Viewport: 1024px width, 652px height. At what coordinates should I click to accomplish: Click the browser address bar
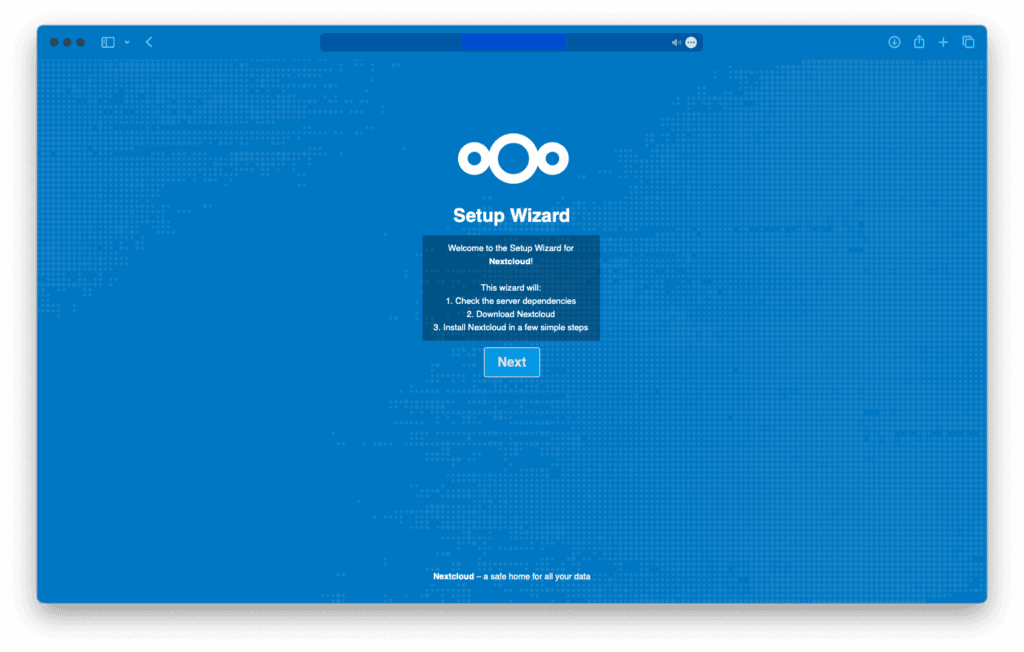500,42
